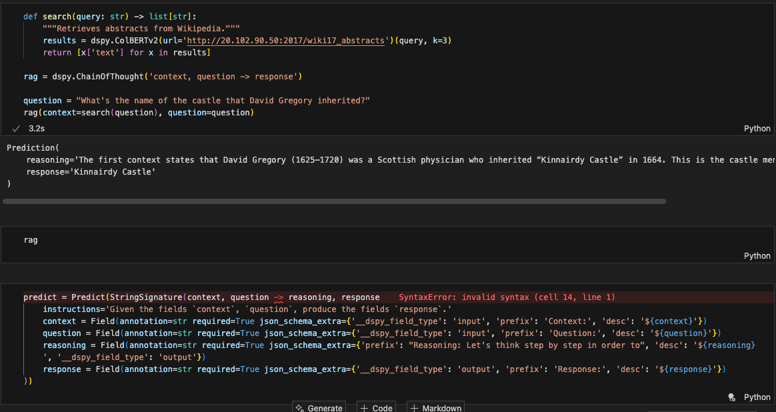Open Python language selector in error cell
This screenshot has width=776, height=412.
click(x=757, y=397)
